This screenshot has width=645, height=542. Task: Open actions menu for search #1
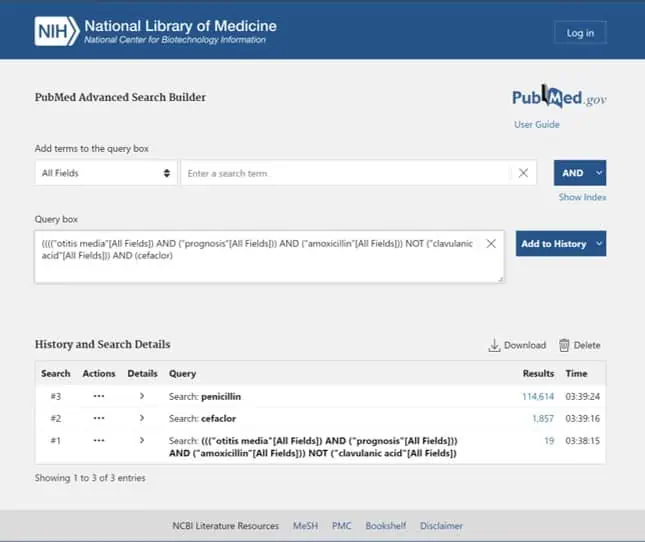99,440
